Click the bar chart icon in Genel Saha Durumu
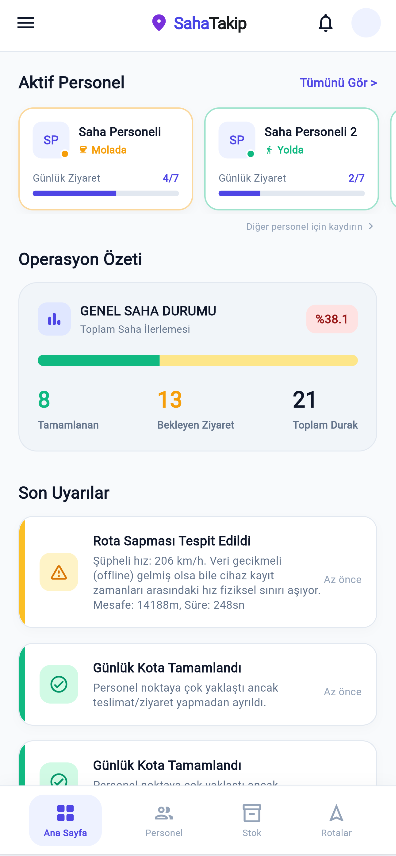The width and height of the screenshot is (396, 856). coord(54,319)
